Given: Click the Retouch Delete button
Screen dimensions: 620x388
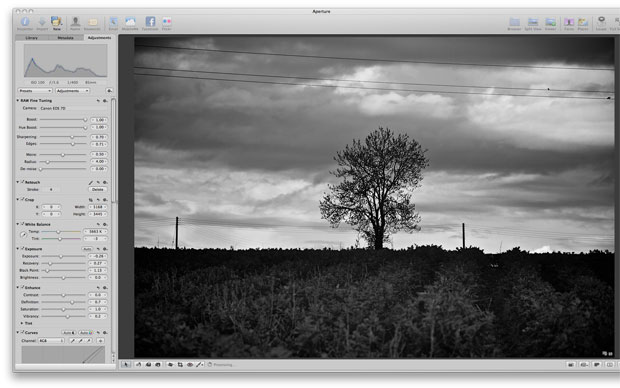Looking at the screenshot, I should click(98, 189).
